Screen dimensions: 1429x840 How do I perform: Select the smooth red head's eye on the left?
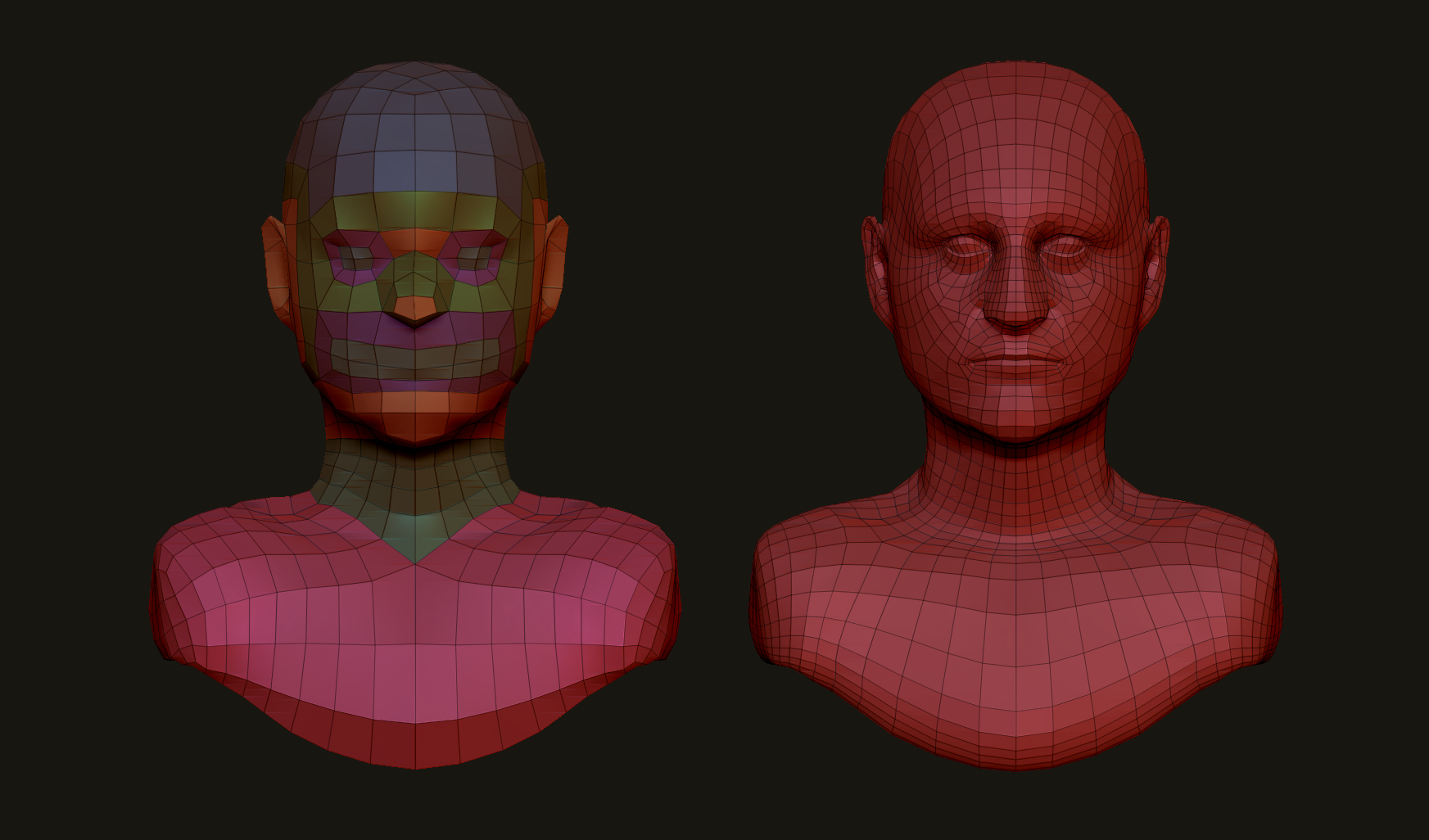pyautogui.click(x=965, y=246)
